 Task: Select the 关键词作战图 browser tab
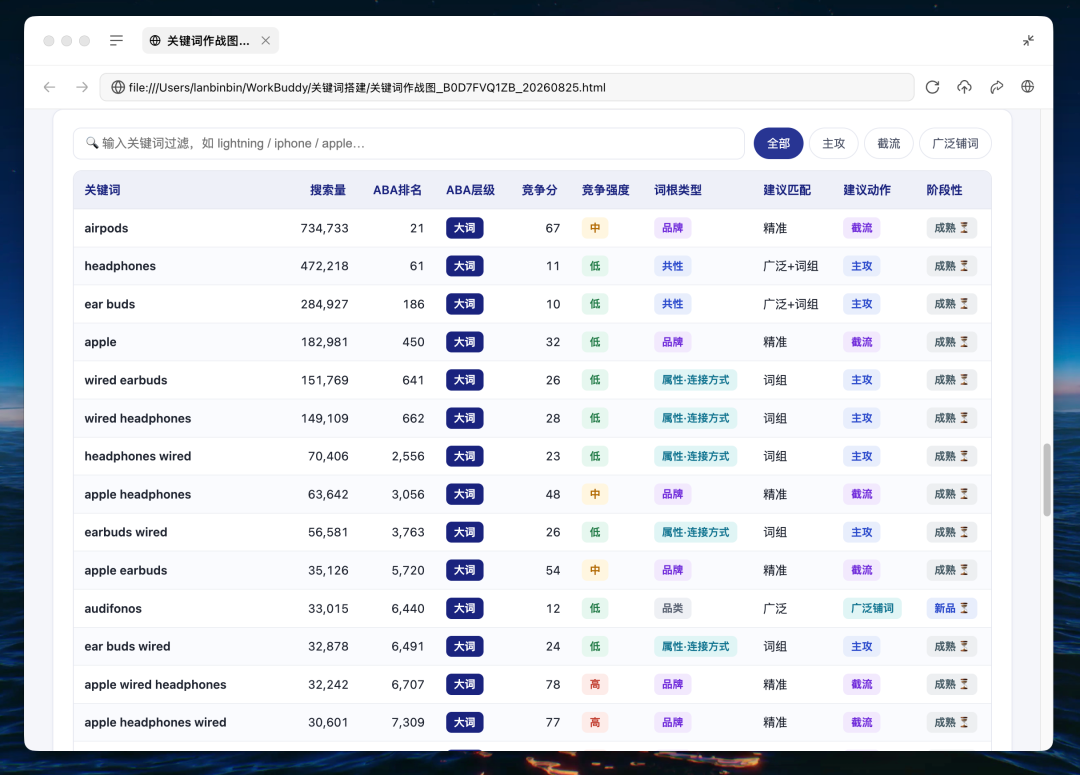coord(210,41)
